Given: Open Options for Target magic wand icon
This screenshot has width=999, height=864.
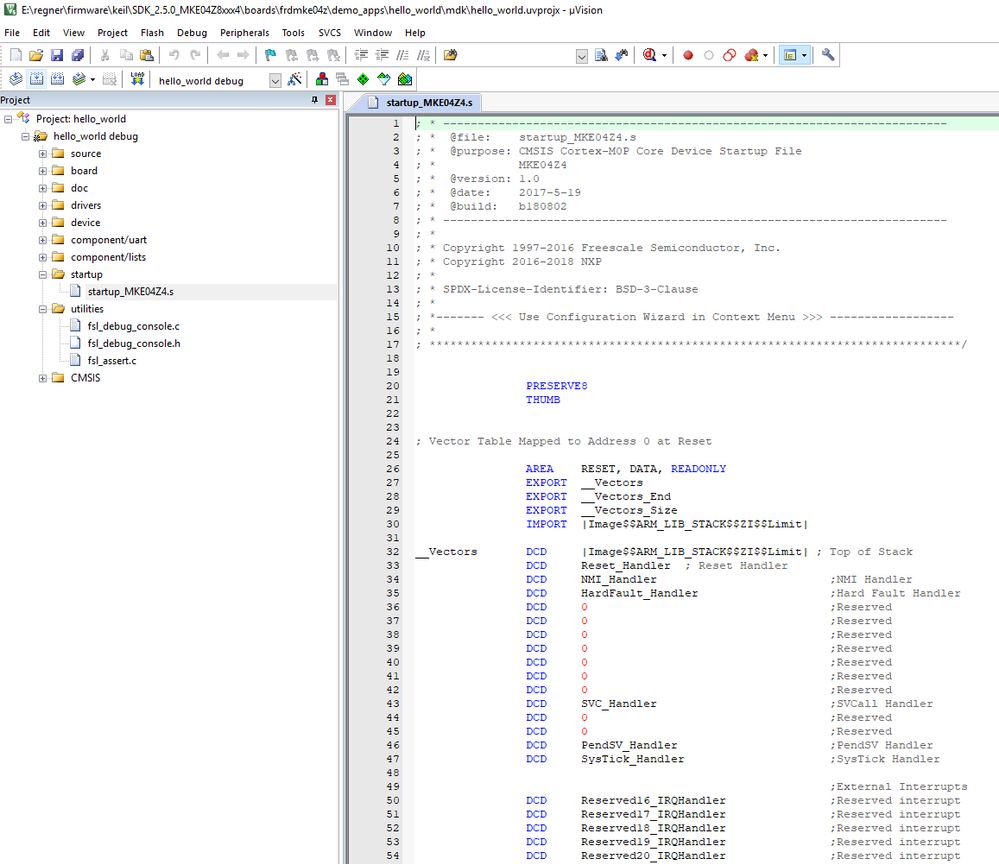Looking at the screenshot, I should (x=294, y=80).
